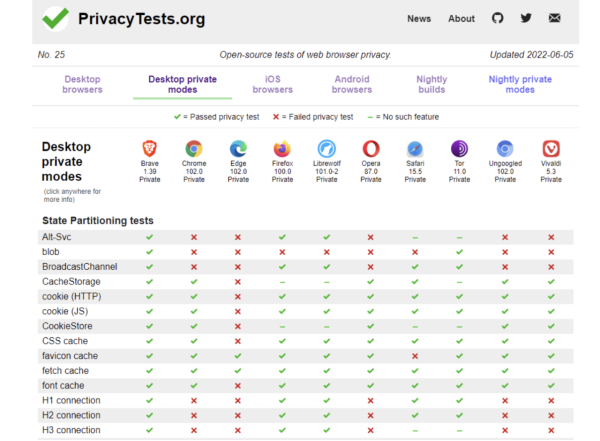
Task: Click the CookieStore row label
Action: coord(67,326)
